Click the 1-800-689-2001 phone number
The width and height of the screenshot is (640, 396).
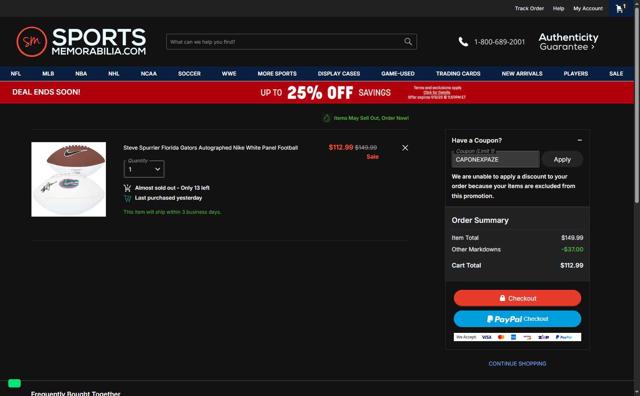click(x=499, y=42)
